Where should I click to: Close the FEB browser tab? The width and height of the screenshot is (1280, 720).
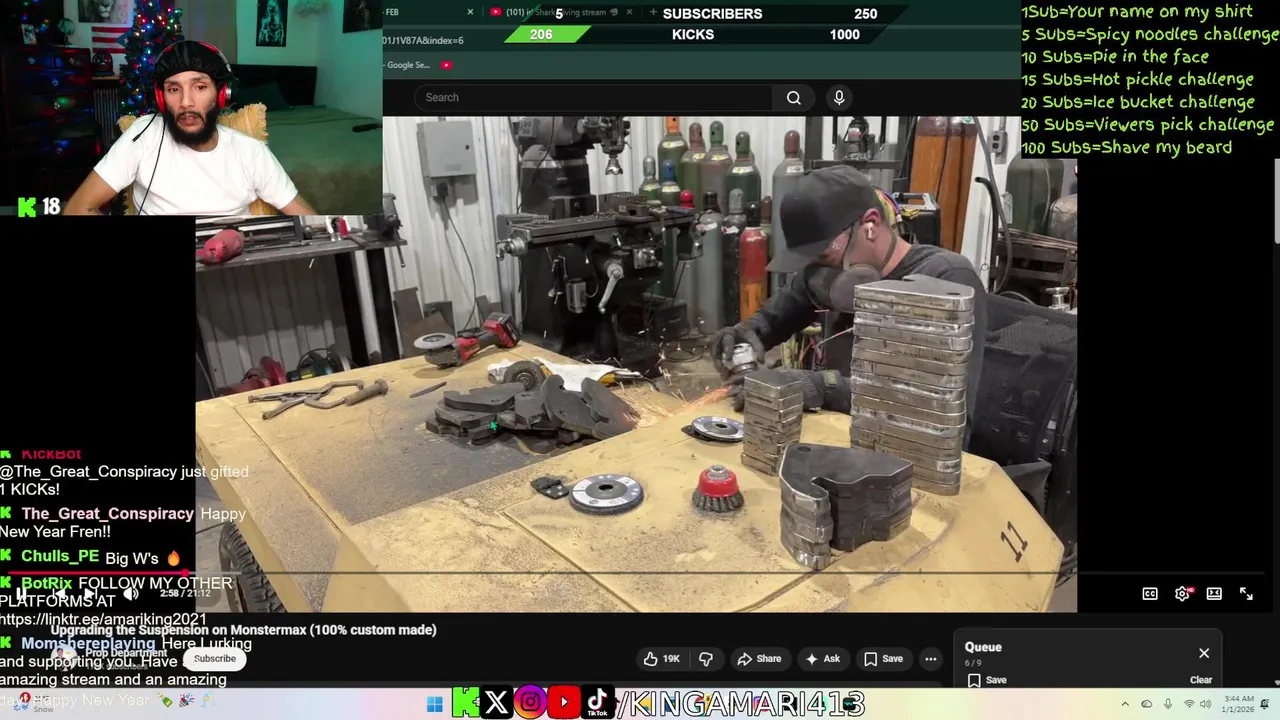coord(470,12)
